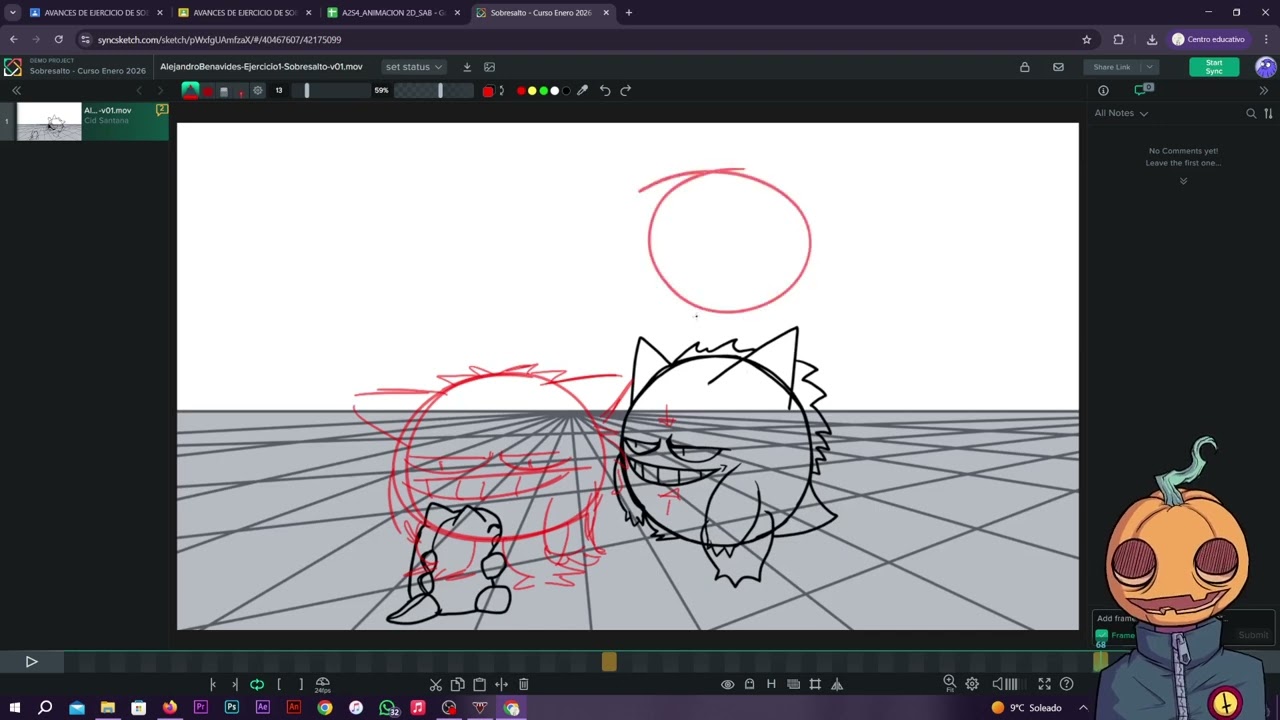Open the help question mark

pyautogui.click(x=1067, y=684)
